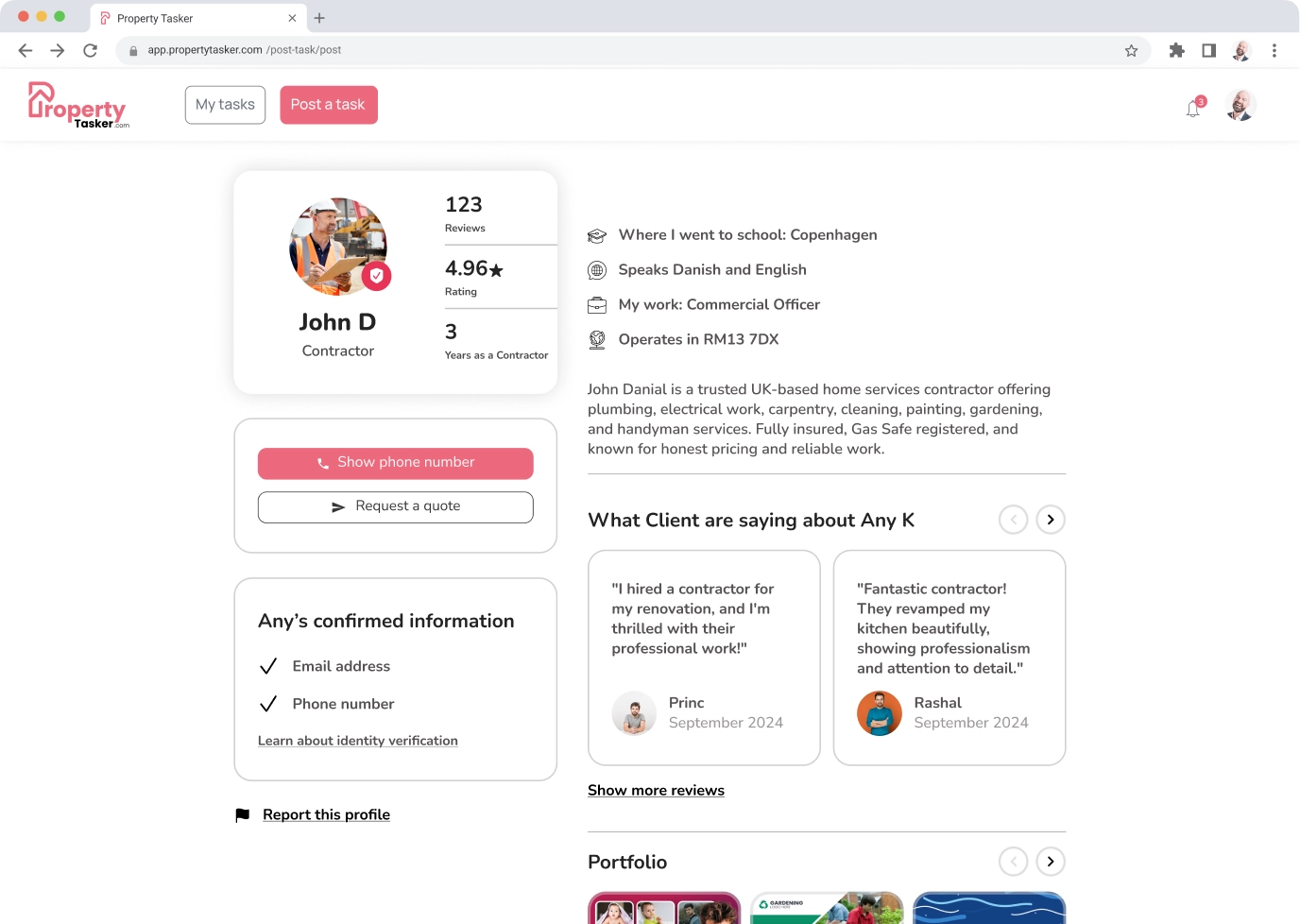Open Learn about identity verification link
1300x924 pixels.
(x=357, y=741)
